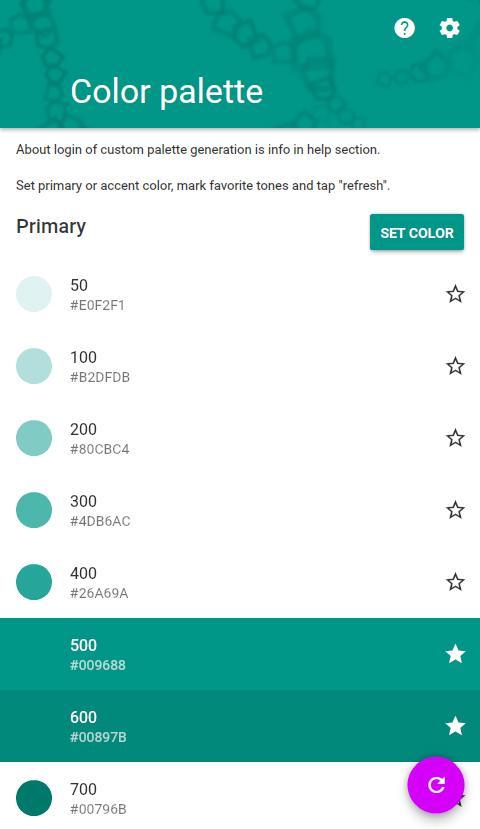Viewport: 480px width, 829px height.
Task: Tap the 700 tone dark teal circle
Action: point(34,798)
